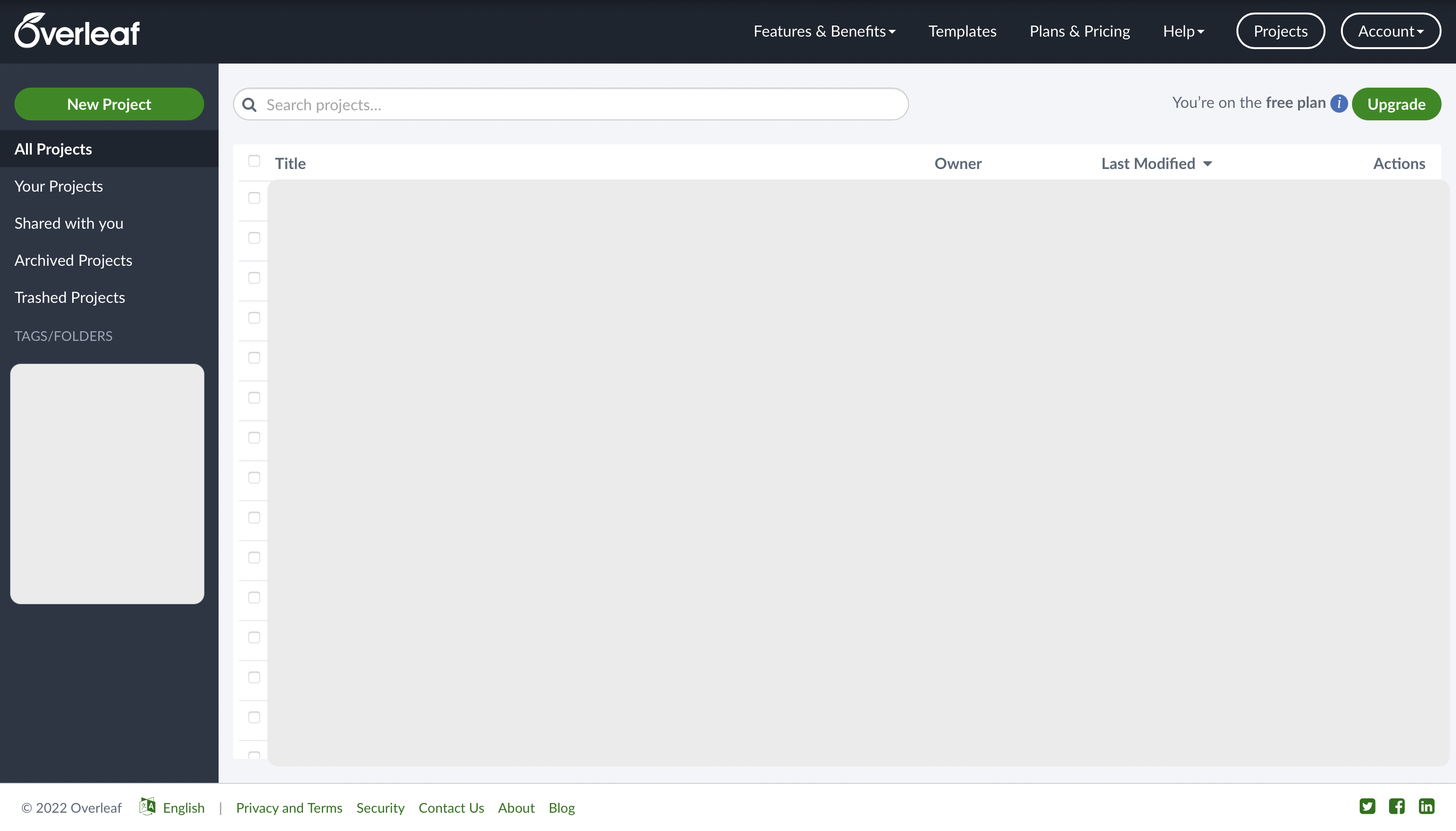Screen dimensions: 1456x831
Task: Open the Help dropdown menu
Action: [1183, 31]
